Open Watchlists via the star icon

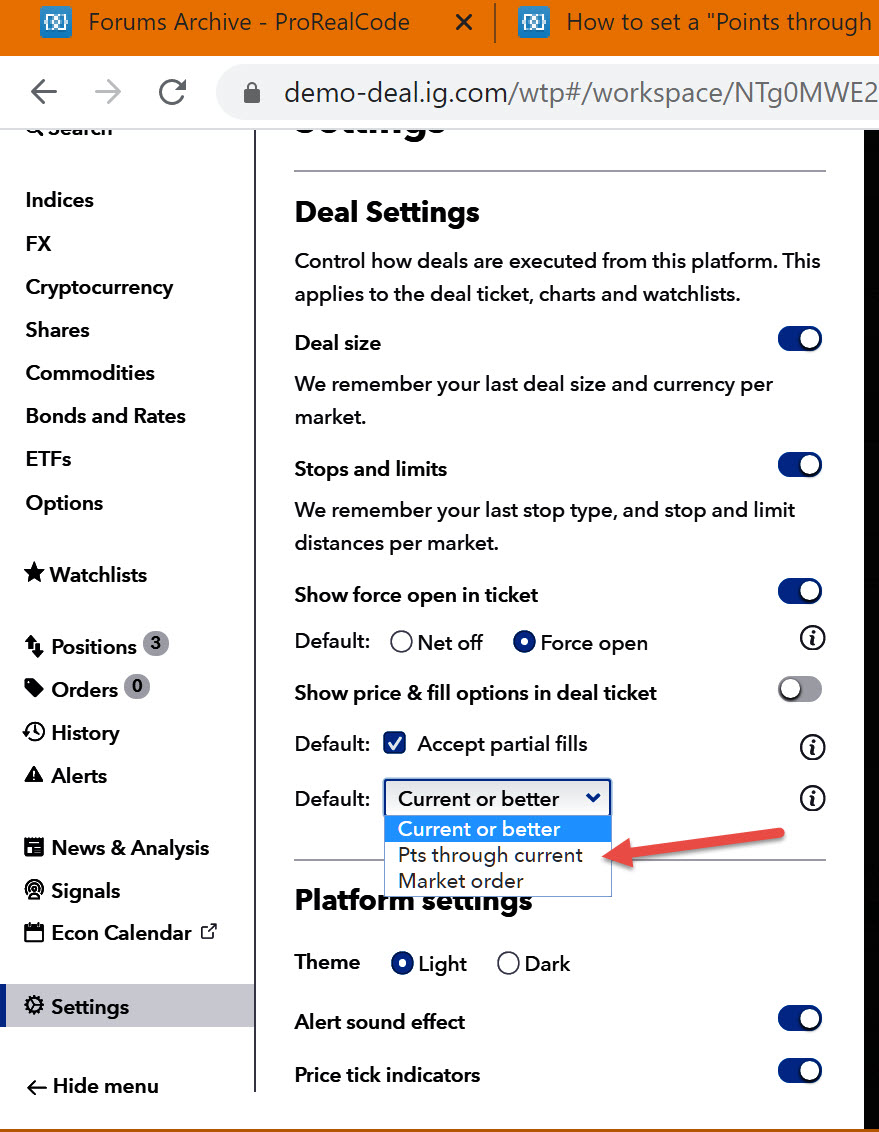[x=34, y=574]
